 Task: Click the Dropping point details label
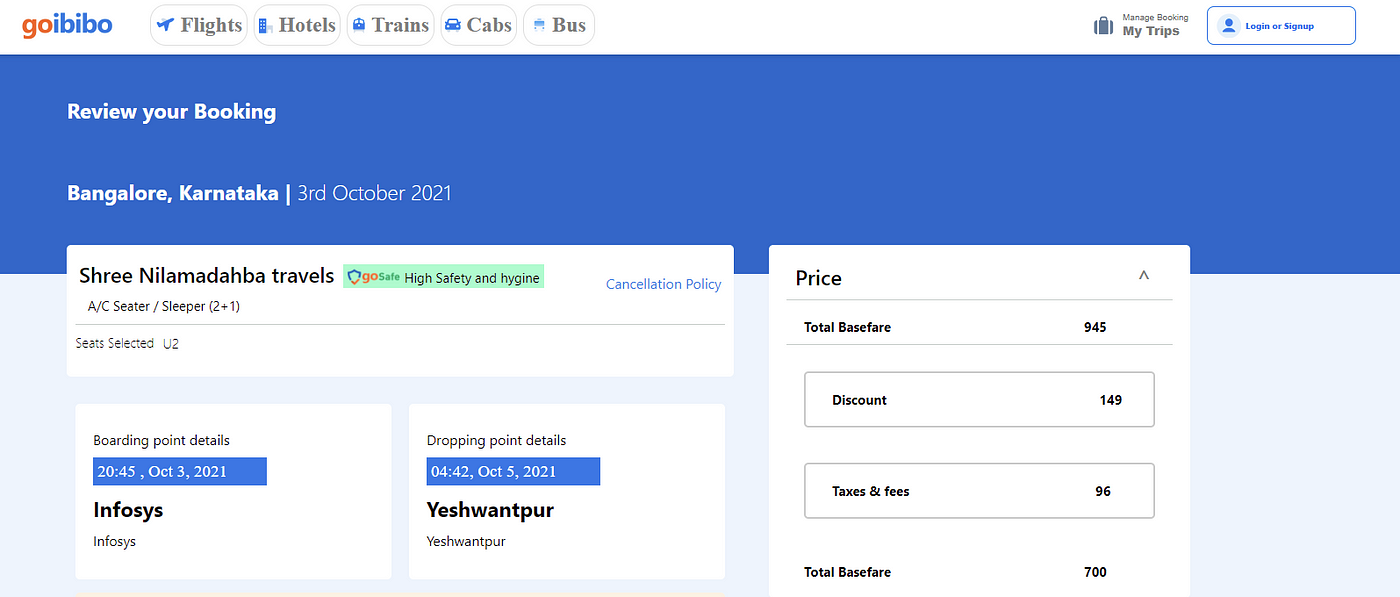click(x=496, y=440)
